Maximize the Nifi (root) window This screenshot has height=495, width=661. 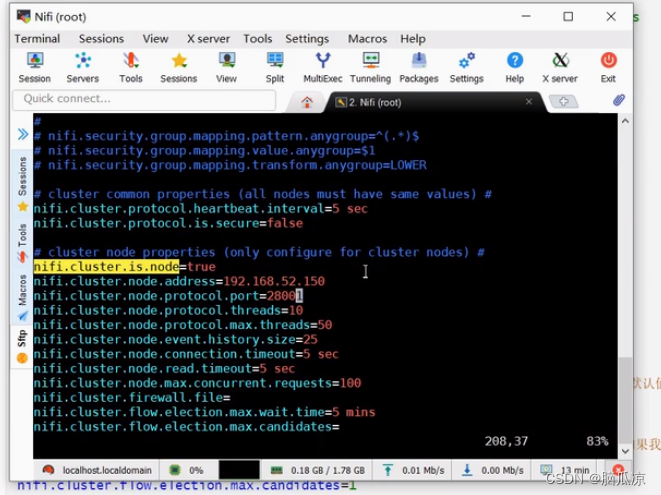[568, 16]
